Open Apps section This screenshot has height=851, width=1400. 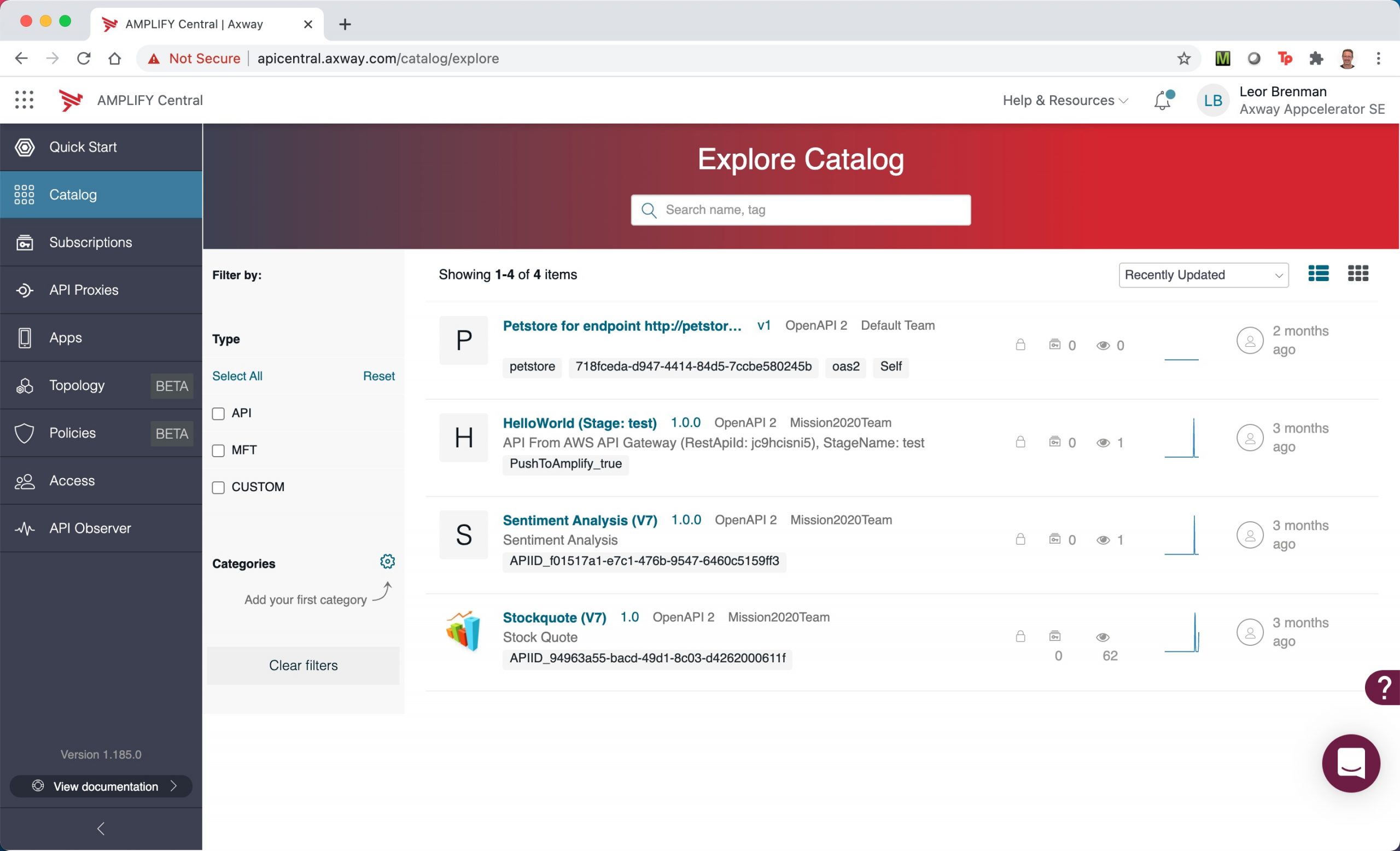[x=101, y=338]
